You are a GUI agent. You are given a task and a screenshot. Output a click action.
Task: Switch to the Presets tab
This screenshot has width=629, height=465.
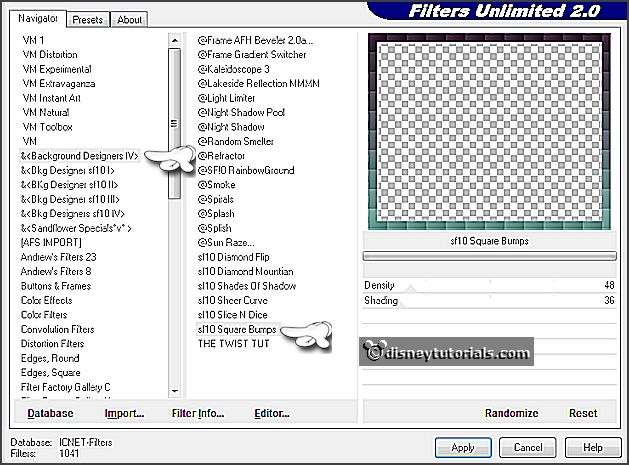click(x=87, y=20)
